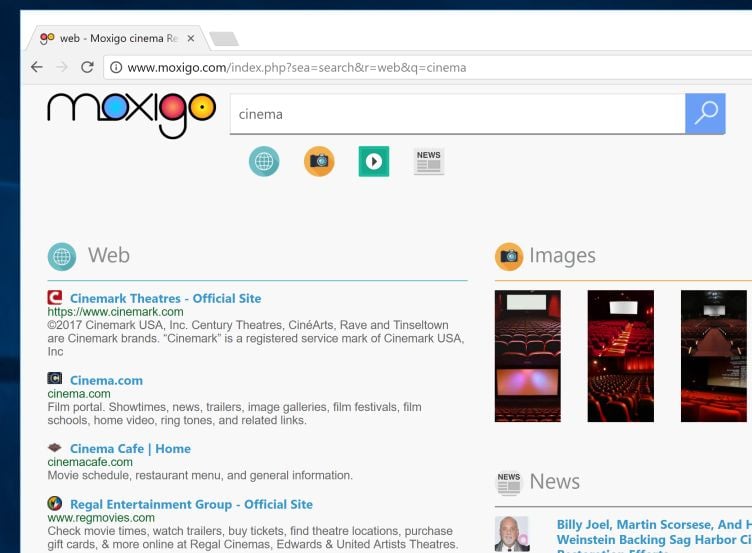Open Cinema Cafe | Home link
This screenshot has height=553, width=752.
pos(130,449)
